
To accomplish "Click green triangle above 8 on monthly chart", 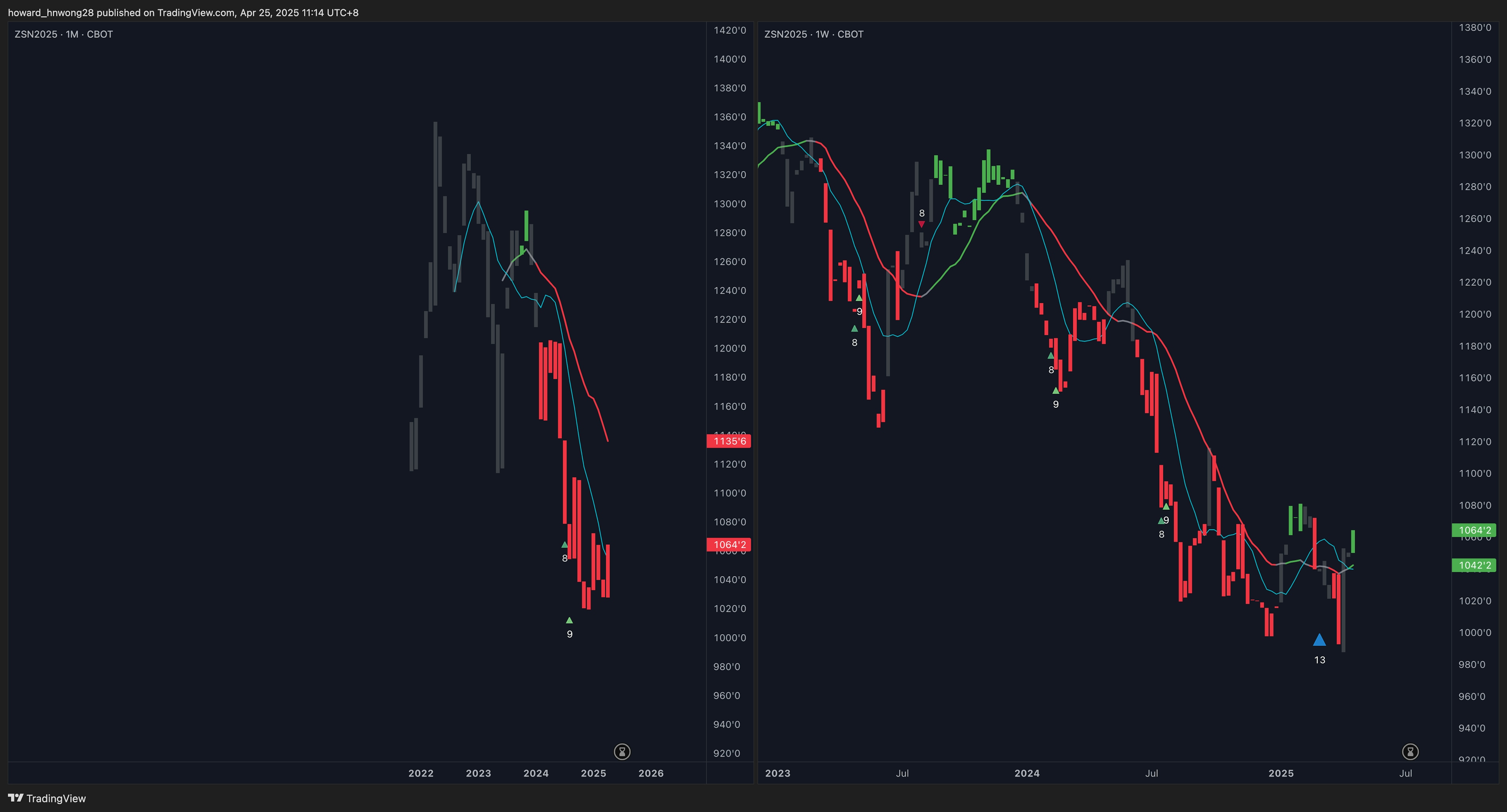I will pyautogui.click(x=565, y=545).
